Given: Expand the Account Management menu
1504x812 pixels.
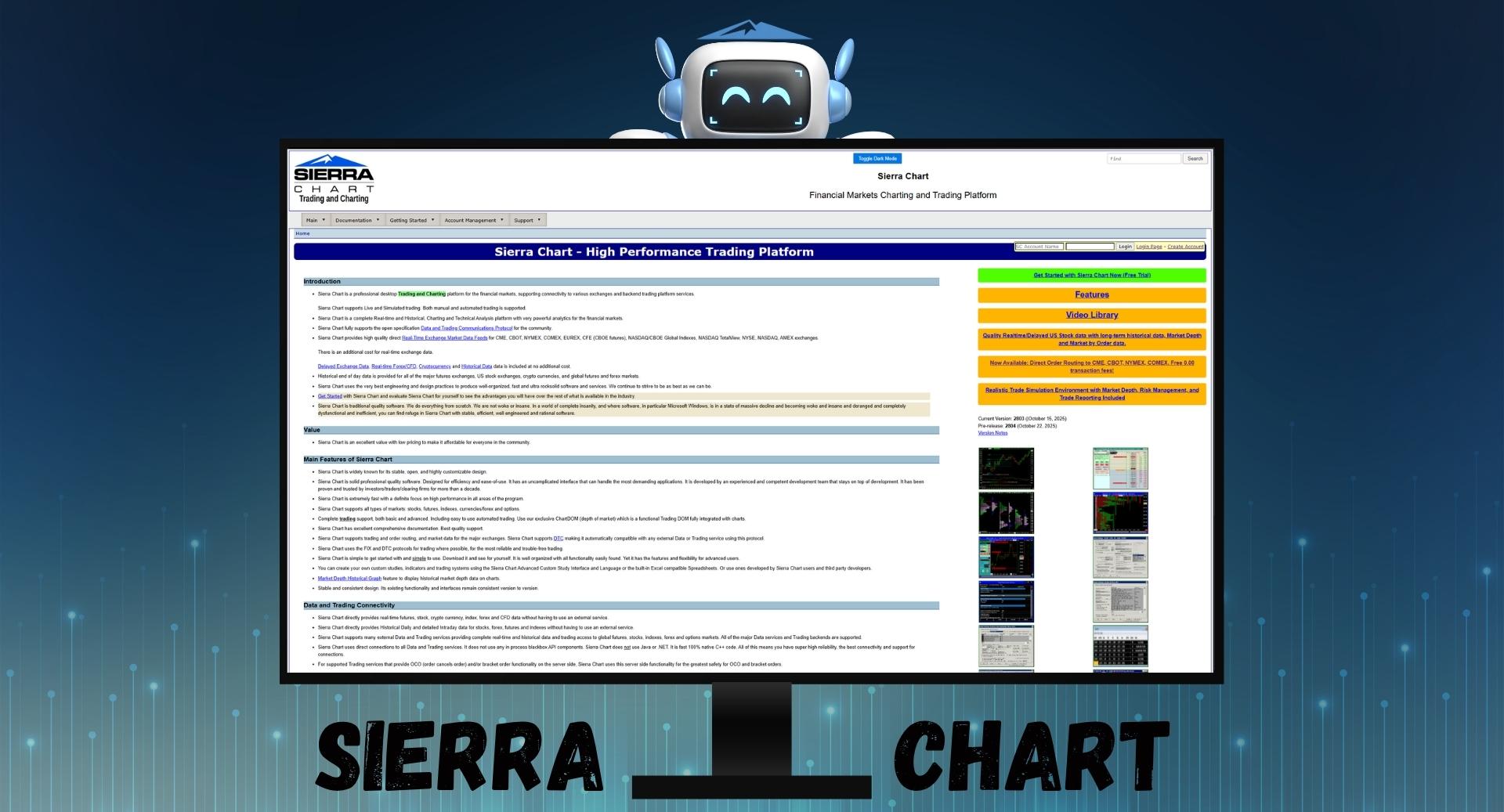Looking at the screenshot, I should pyautogui.click(x=474, y=220).
